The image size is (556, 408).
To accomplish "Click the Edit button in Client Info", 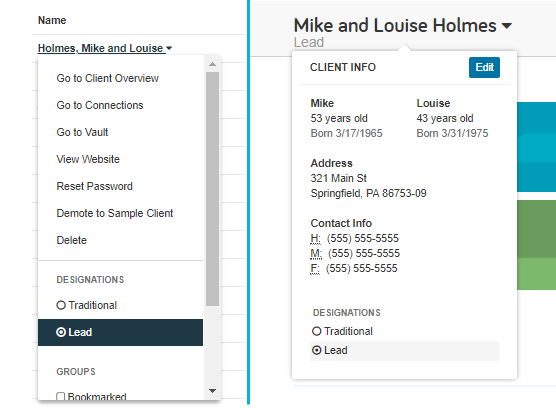I will point(484,67).
